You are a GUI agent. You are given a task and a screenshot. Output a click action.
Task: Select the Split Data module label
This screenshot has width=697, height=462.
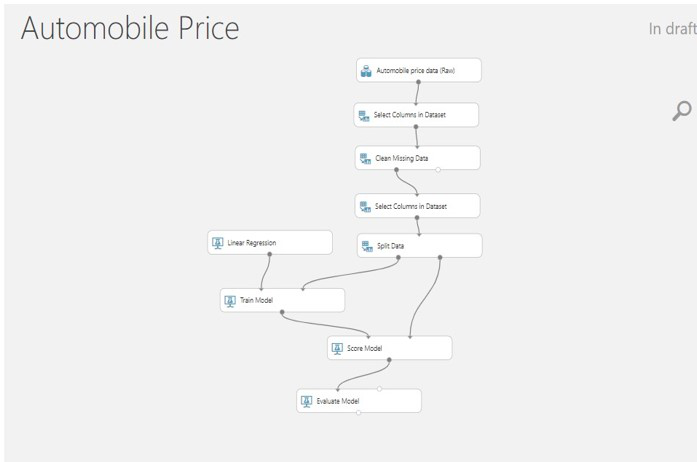coord(391,246)
